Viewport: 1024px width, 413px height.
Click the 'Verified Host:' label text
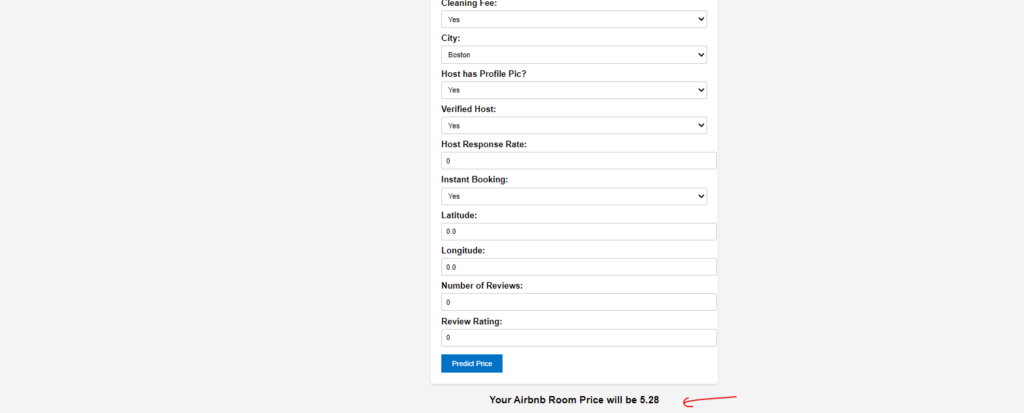468,109
